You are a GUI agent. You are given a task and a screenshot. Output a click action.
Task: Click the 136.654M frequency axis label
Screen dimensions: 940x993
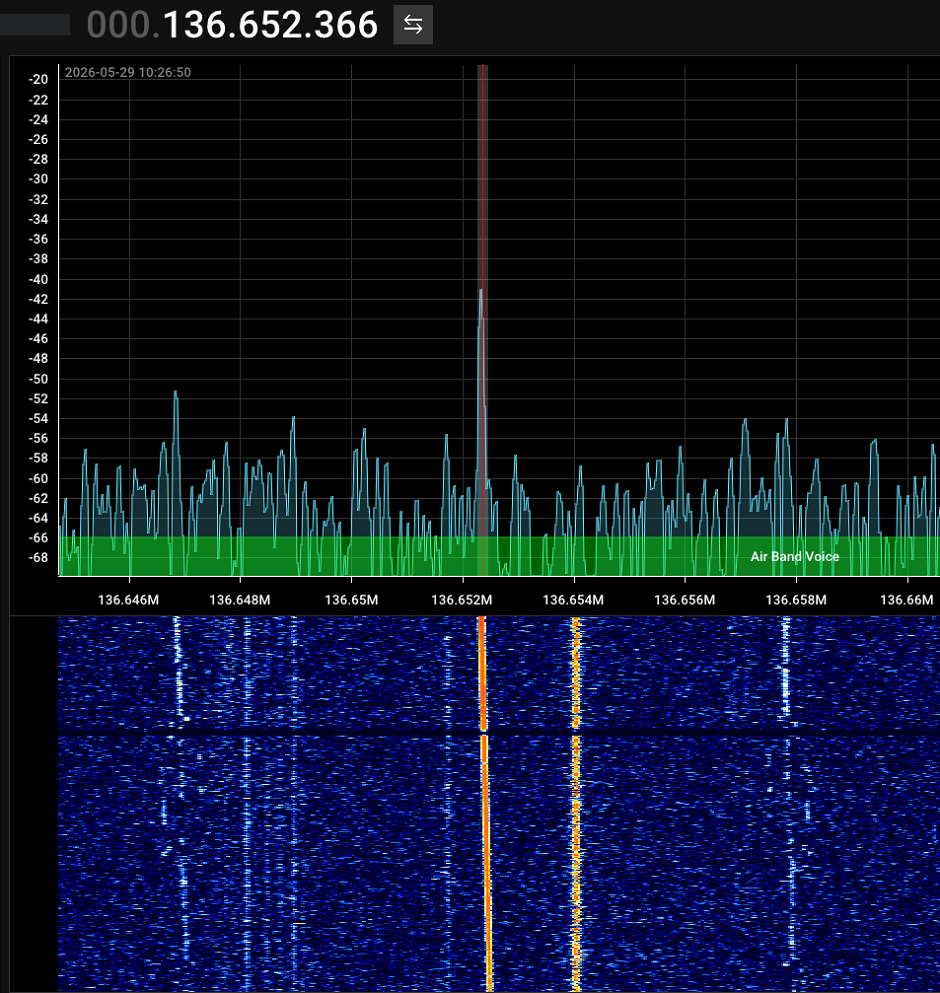(573, 600)
